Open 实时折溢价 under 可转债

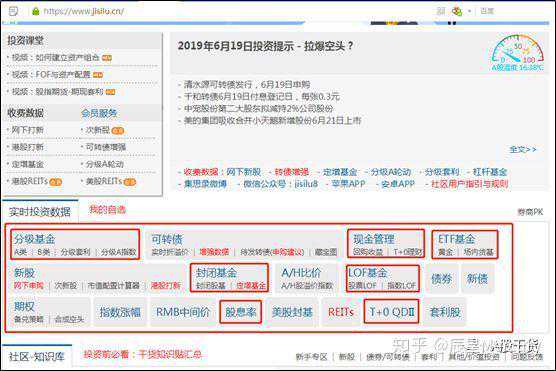click(x=170, y=252)
